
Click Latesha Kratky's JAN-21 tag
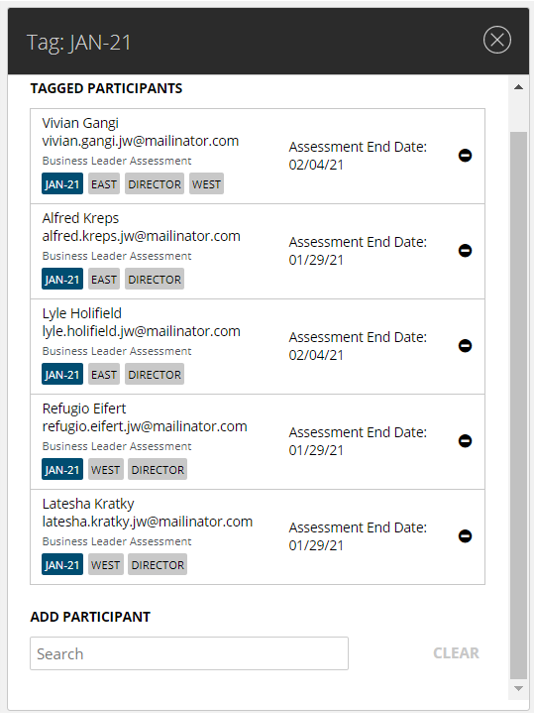click(62, 564)
